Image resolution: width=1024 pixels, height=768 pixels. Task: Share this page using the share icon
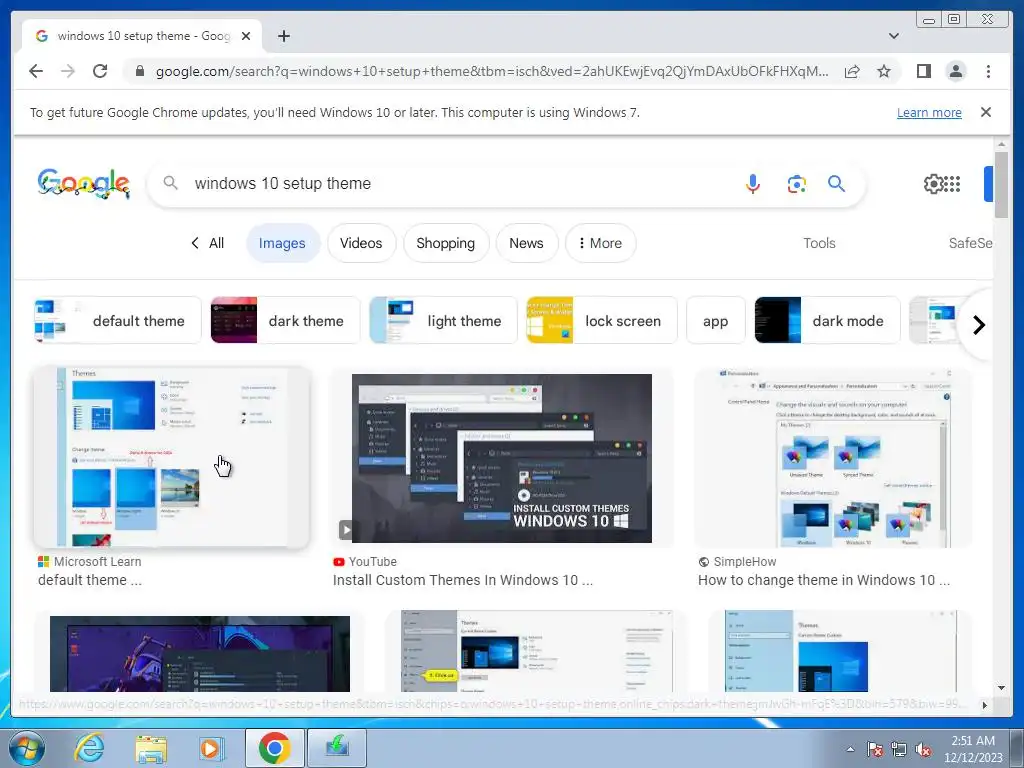click(852, 71)
